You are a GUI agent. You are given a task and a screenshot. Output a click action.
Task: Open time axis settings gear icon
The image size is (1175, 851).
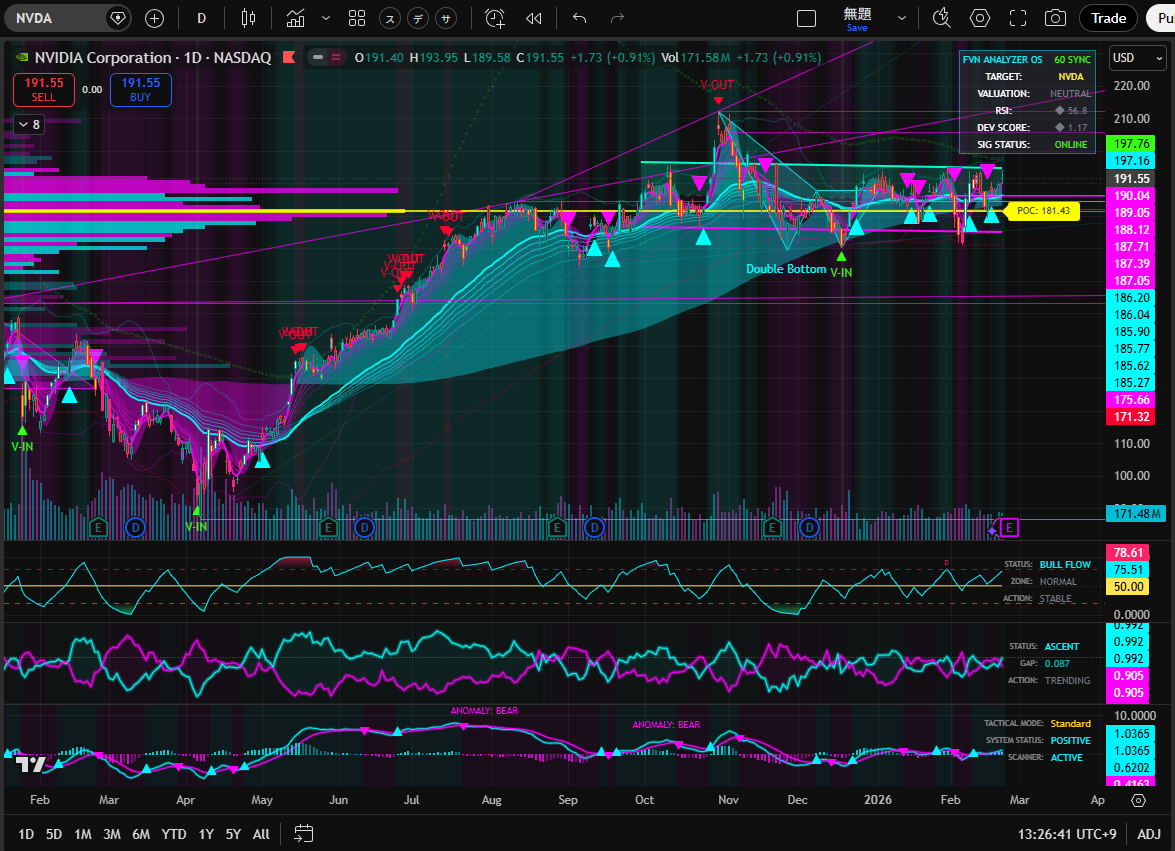click(1138, 800)
